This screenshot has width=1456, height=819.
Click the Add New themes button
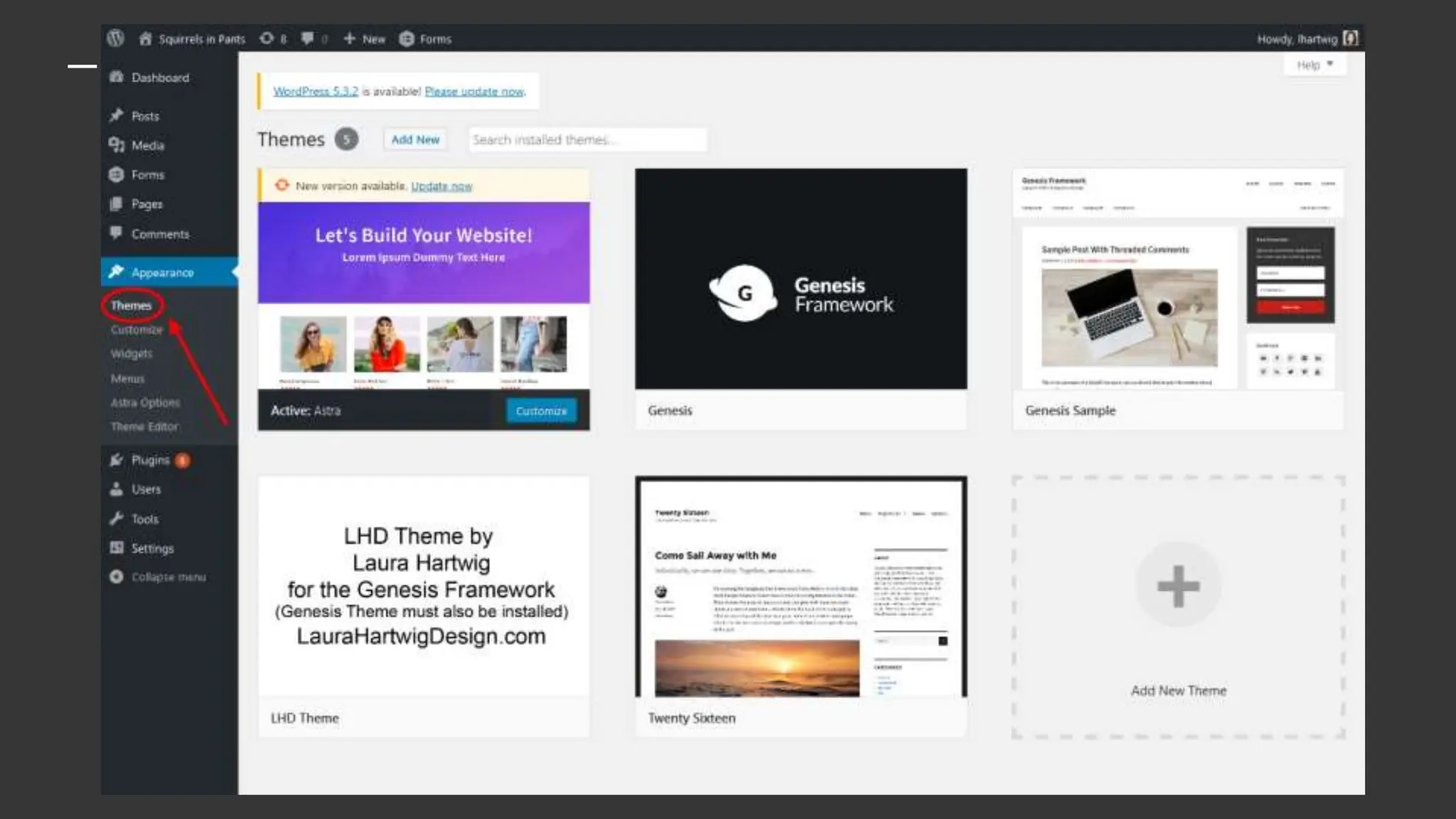pos(415,139)
